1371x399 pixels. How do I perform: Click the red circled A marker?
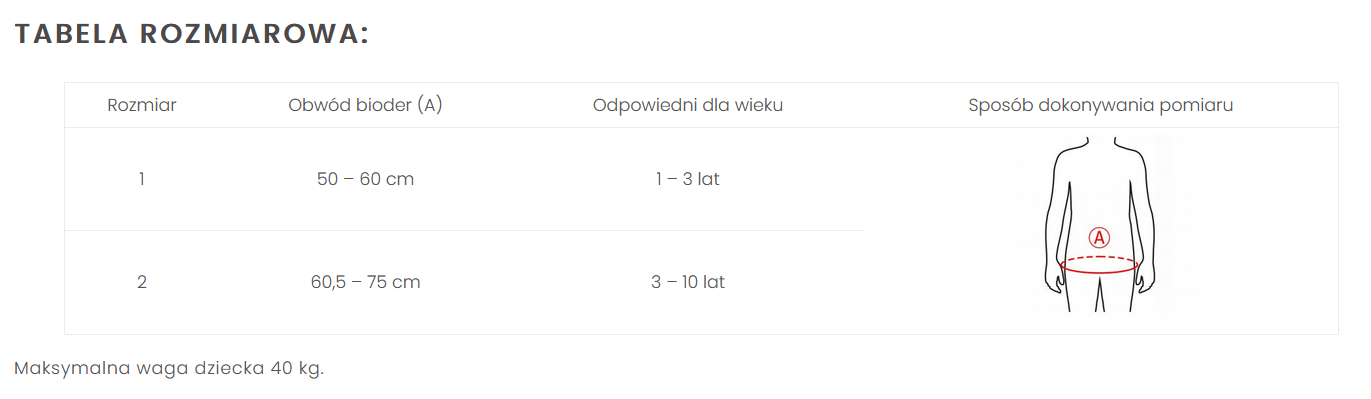click(x=1099, y=237)
